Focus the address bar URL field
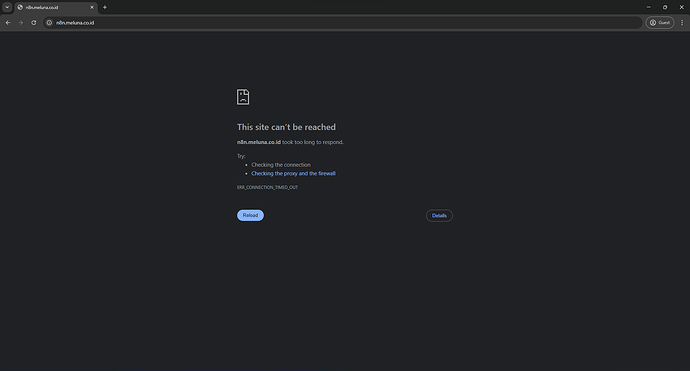 point(343,22)
